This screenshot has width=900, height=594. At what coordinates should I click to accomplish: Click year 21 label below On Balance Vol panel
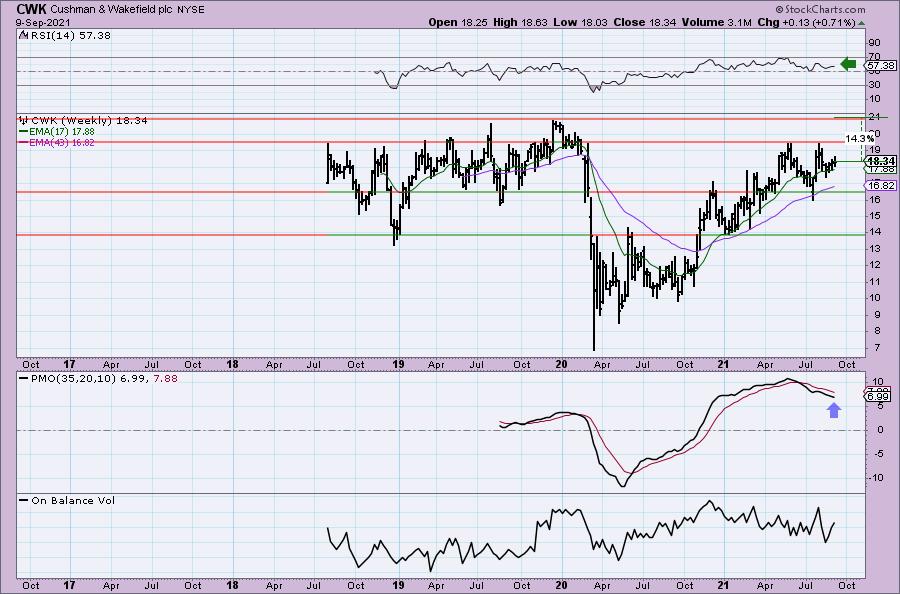(723, 585)
